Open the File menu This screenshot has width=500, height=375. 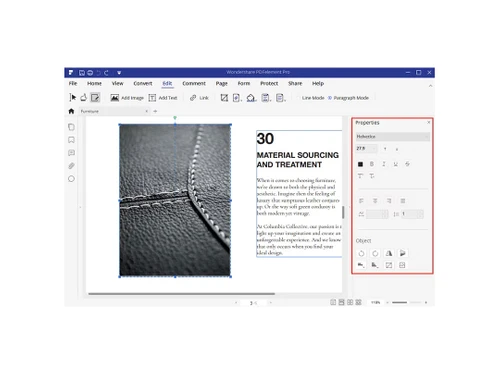[73, 83]
